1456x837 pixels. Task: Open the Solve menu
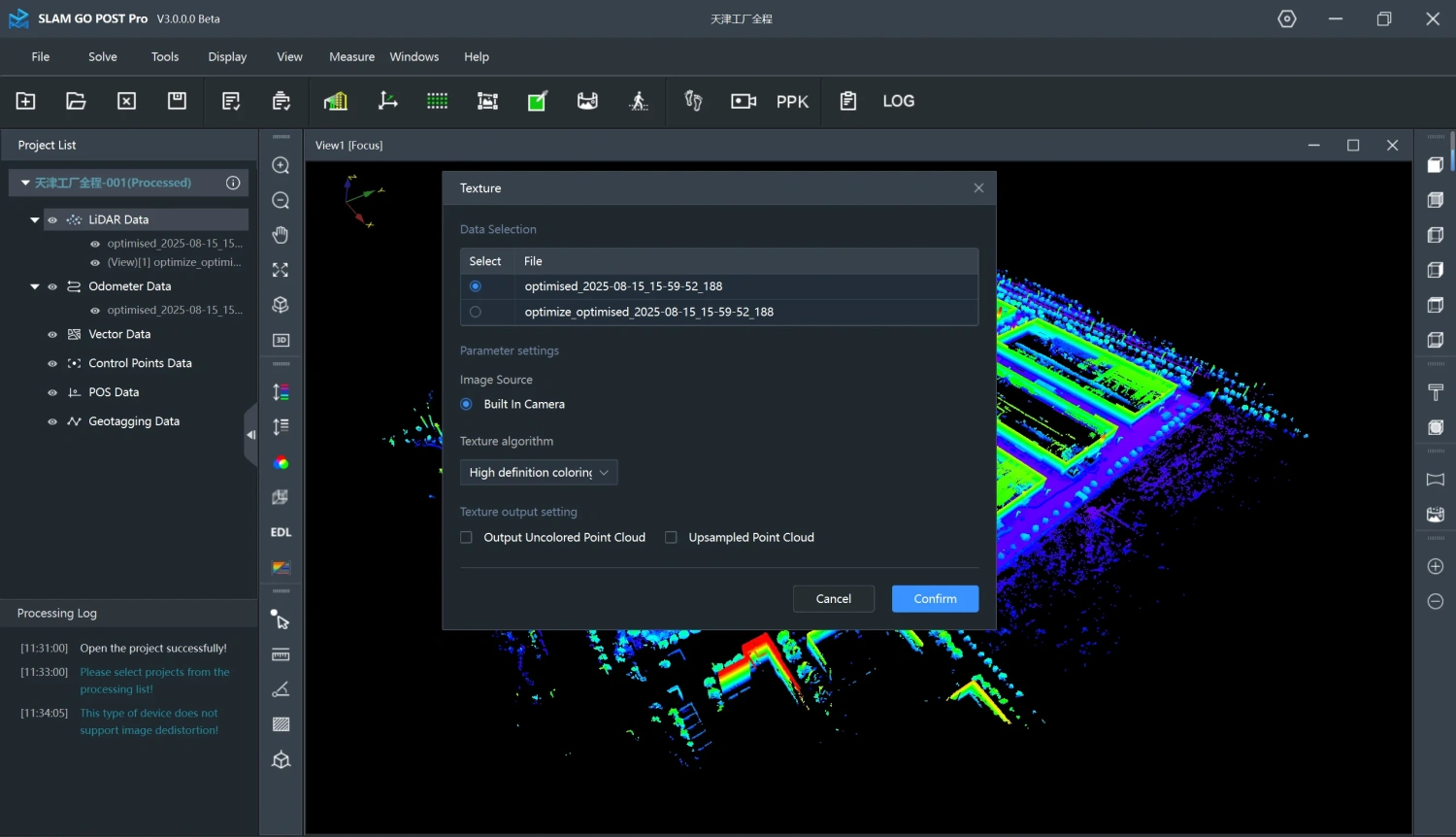(102, 56)
